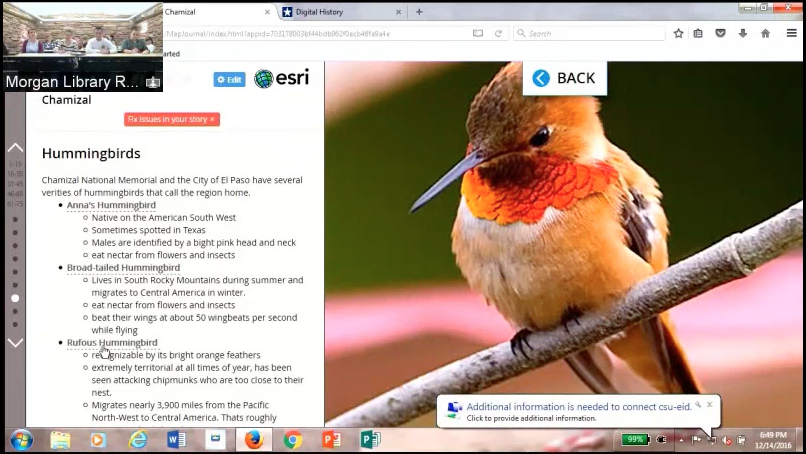
Task: Reload the page with the refresh icon
Action: pyautogui.click(x=497, y=33)
